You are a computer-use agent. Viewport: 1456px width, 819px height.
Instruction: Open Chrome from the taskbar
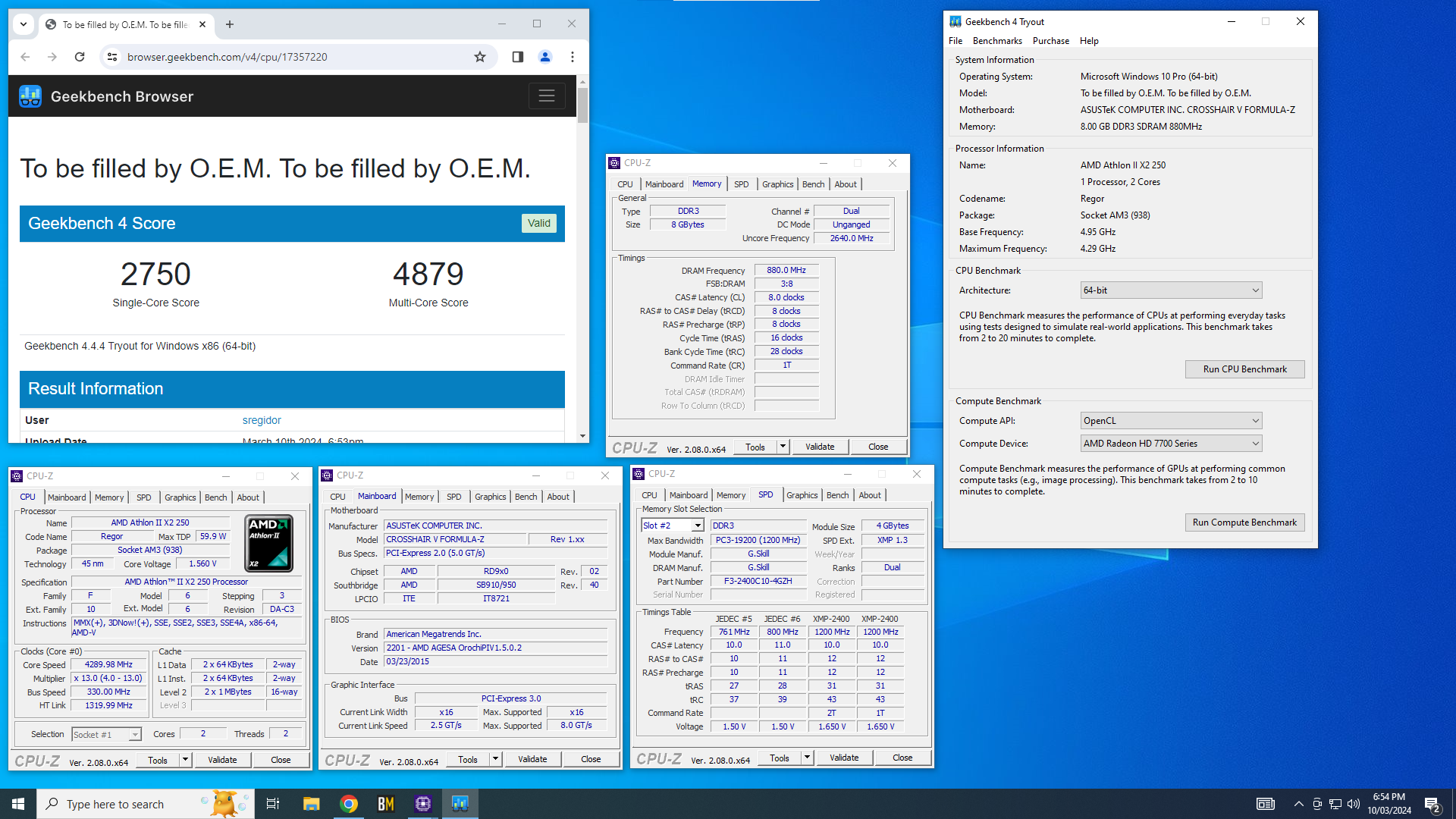tap(349, 804)
